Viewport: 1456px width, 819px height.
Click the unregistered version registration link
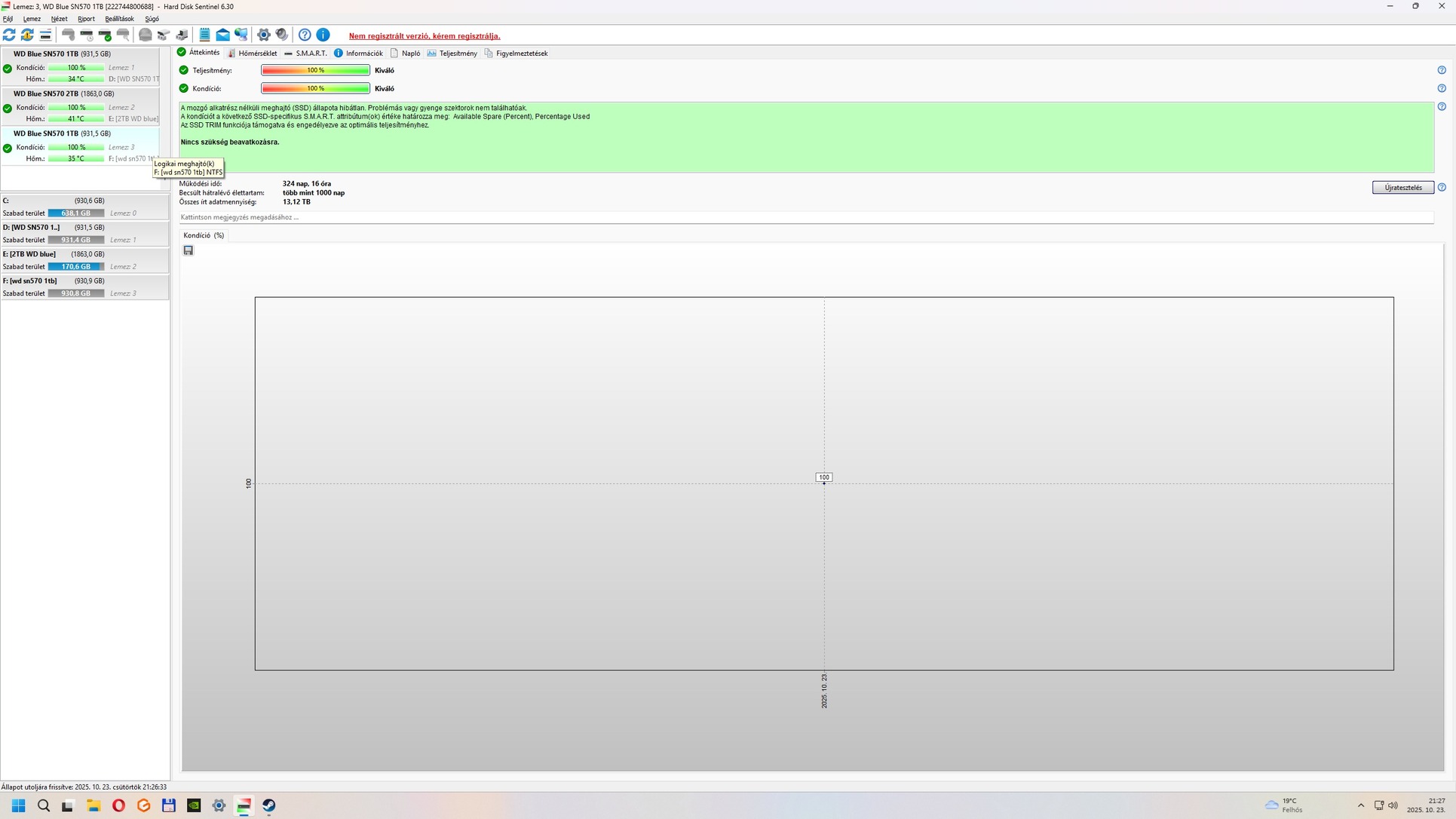(x=424, y=36)
